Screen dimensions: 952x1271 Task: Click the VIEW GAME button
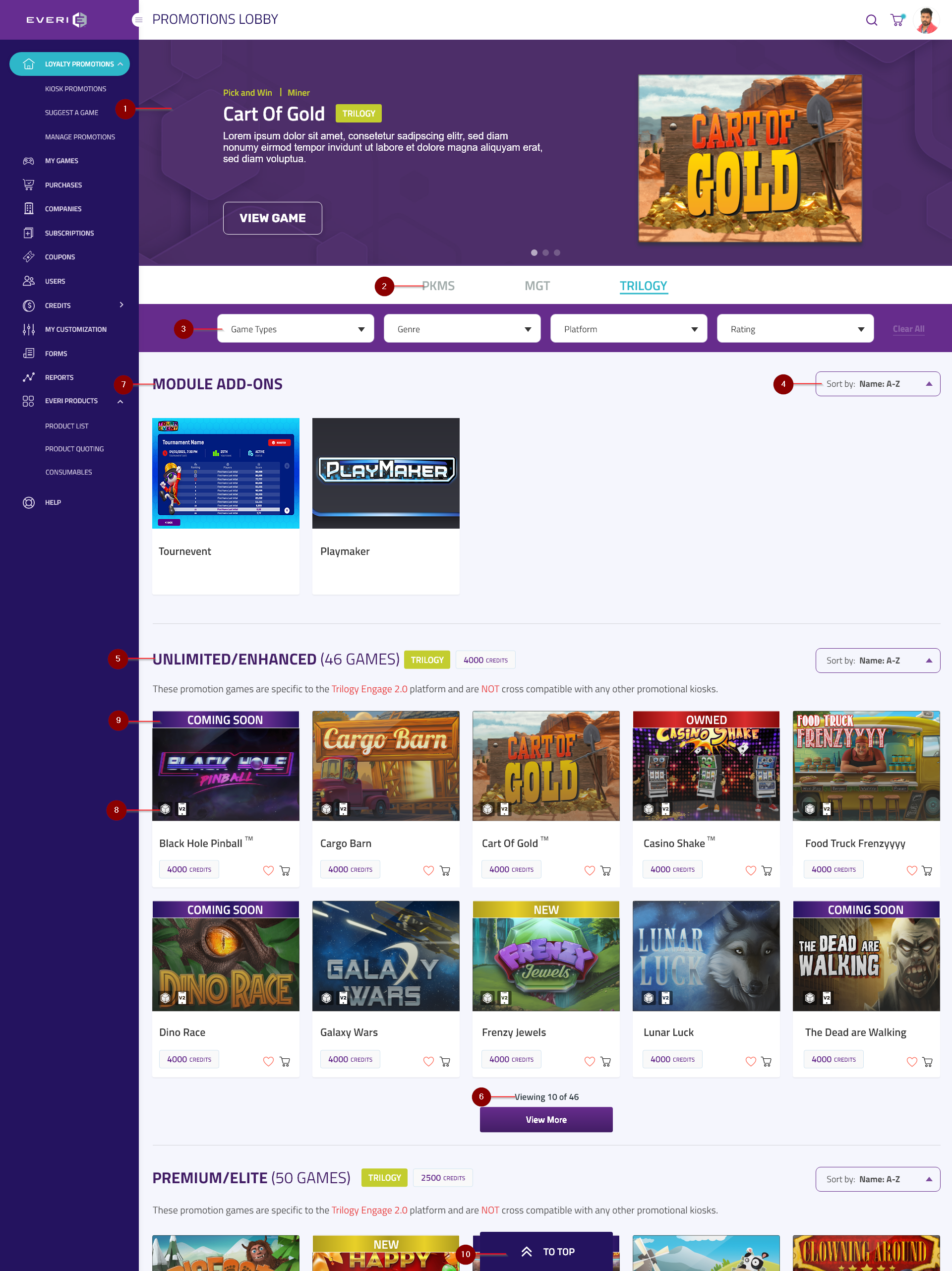(x=272, y=218)
